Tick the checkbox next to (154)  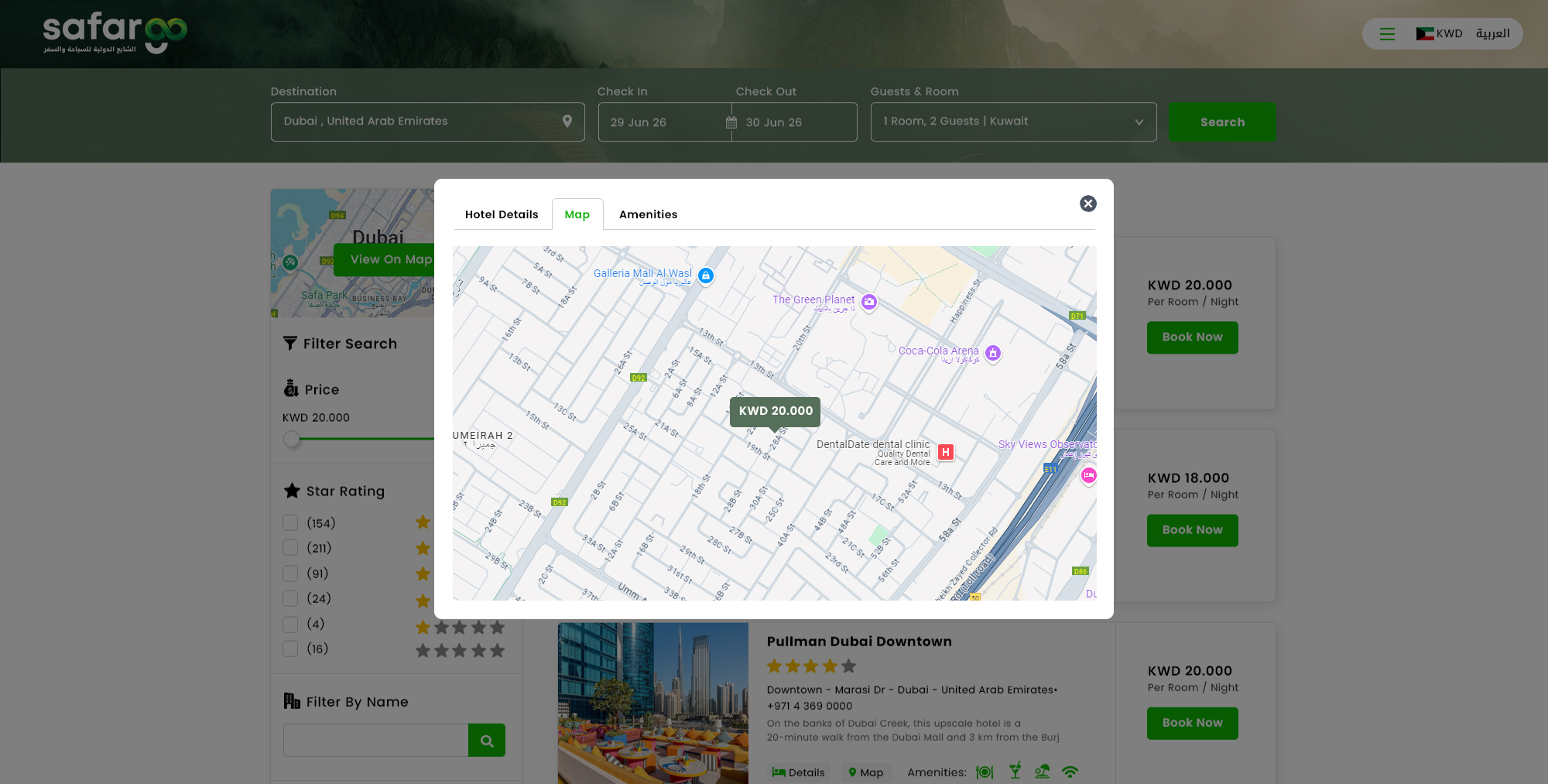[290, 522]
